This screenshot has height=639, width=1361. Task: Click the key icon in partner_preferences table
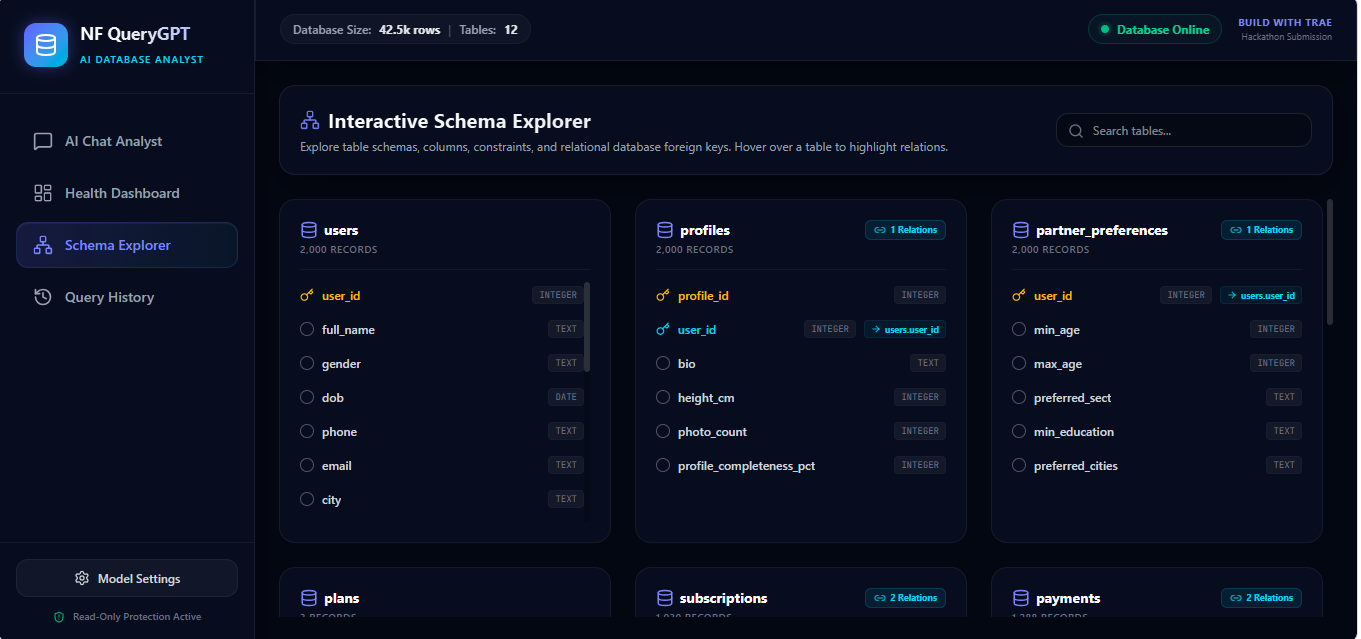pos(1019,296)
